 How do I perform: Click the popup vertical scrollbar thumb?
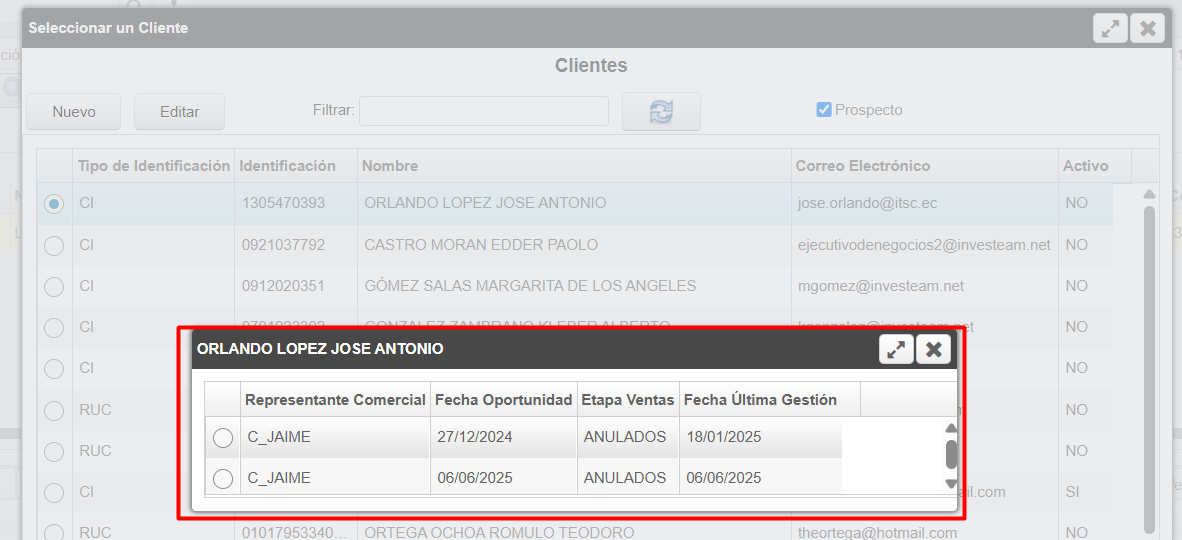pos(951,455)
